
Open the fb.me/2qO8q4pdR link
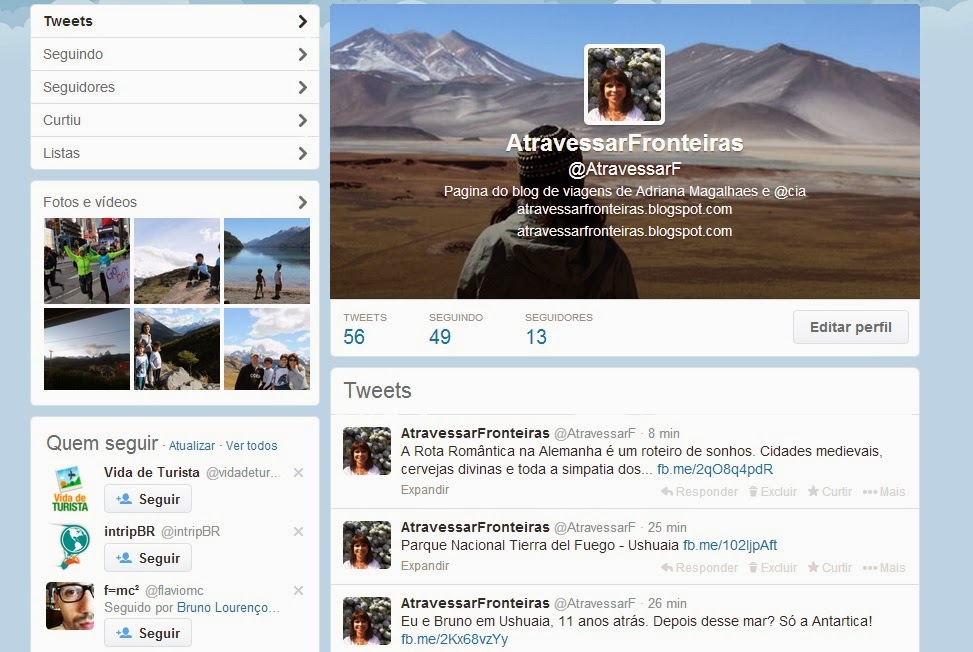715,469
